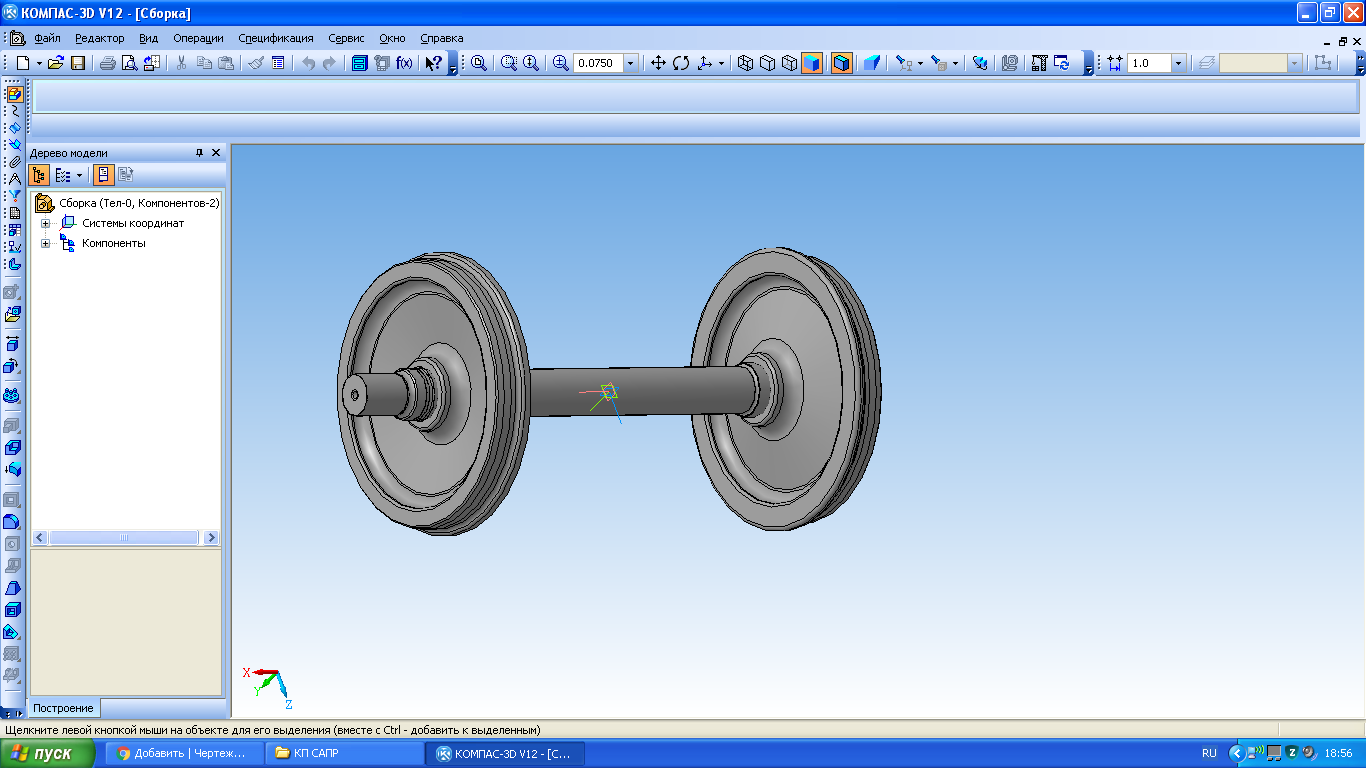Toggle the editing mode sidebar button

pyautogui.click(x=14, y=94)
